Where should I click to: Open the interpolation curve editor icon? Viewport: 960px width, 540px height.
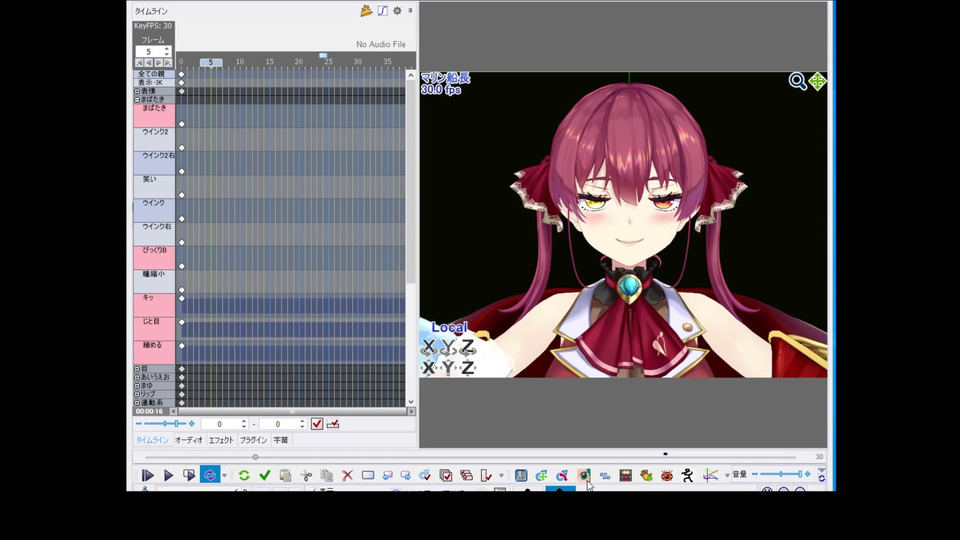point(383,10)
